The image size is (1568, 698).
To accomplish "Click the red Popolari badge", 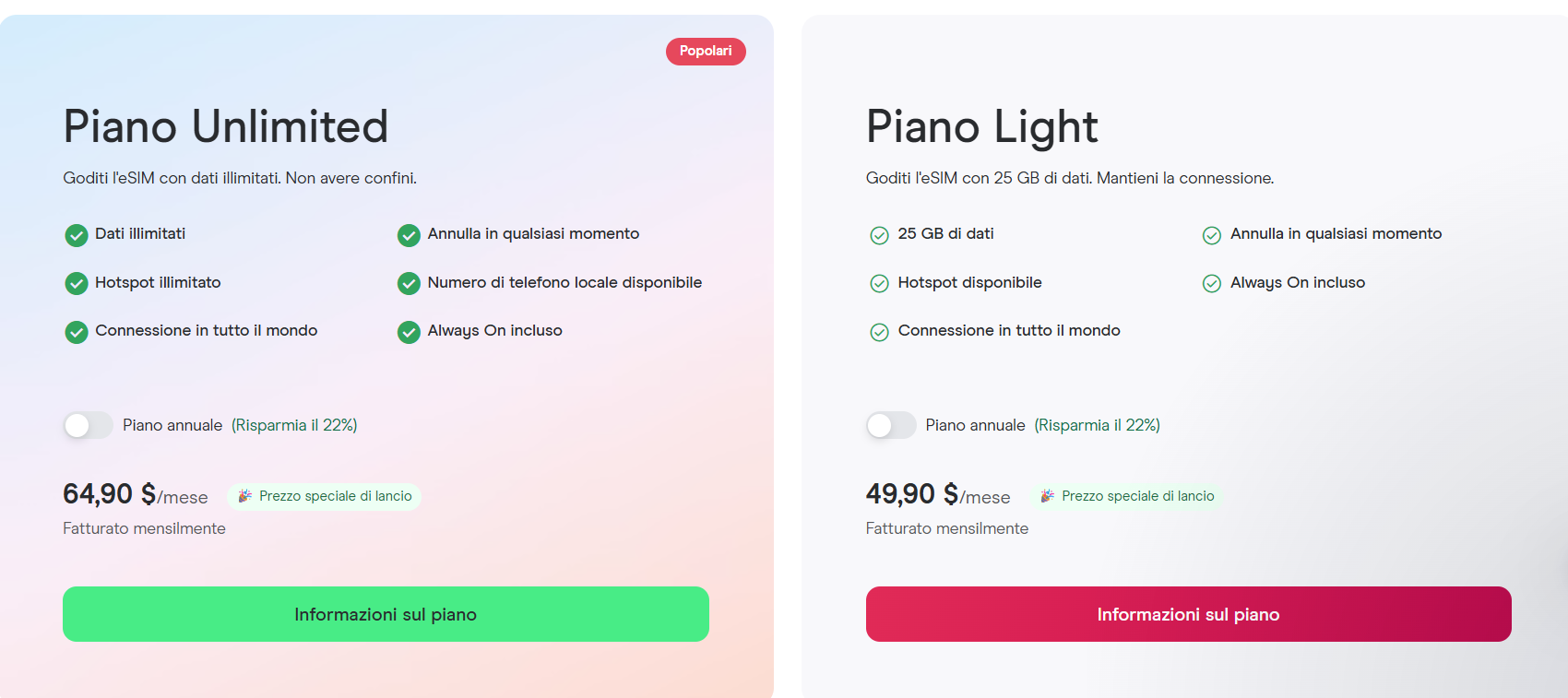I will (x=706, y=52).
